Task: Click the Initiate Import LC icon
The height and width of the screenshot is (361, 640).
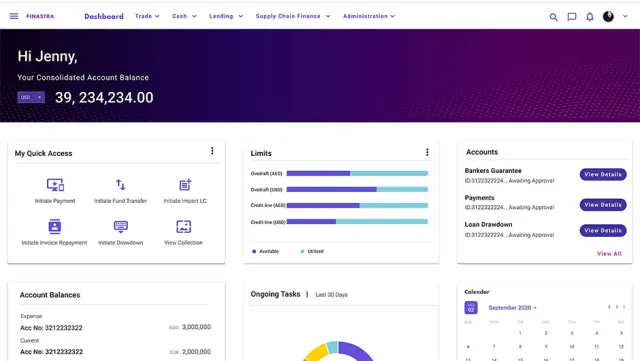Action: tap(185, 185)
